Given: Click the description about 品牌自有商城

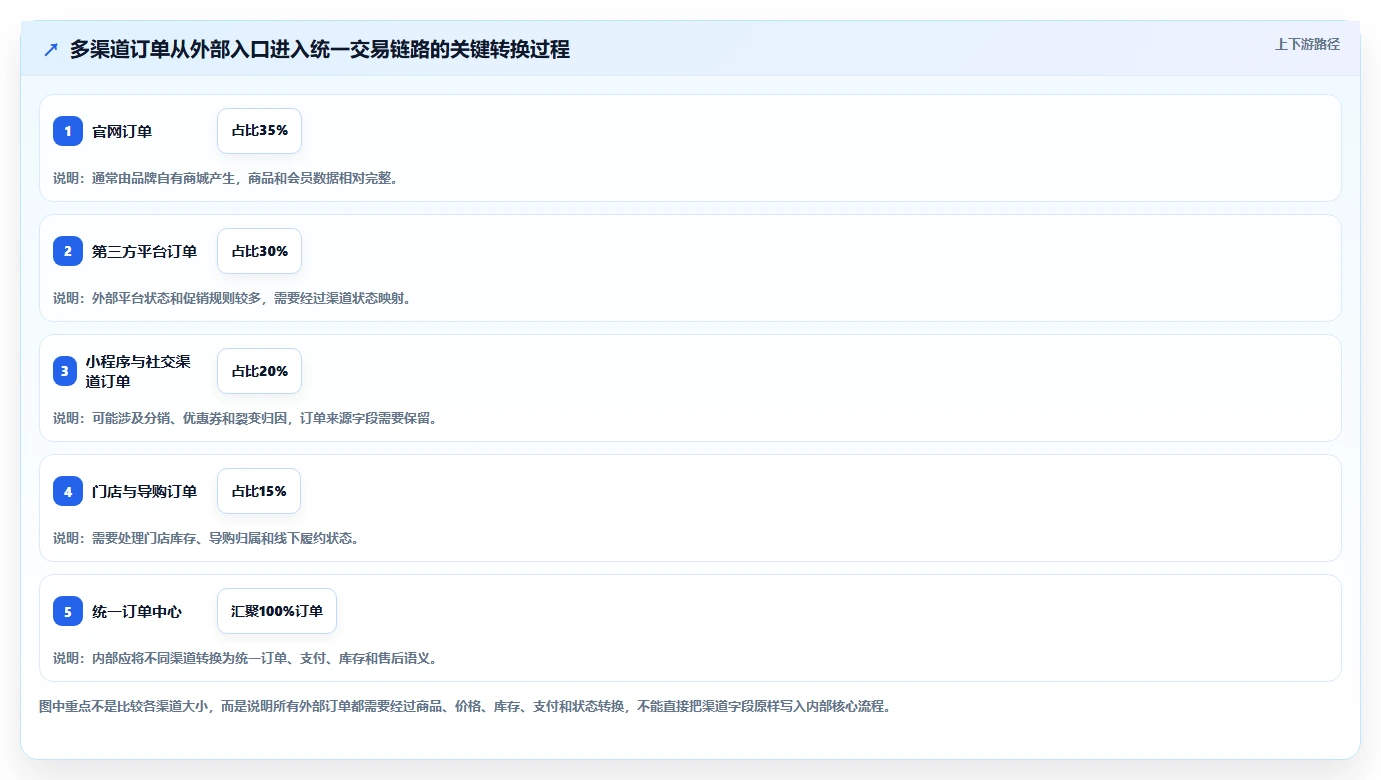Looking at the screenshot, I should tap(225, 178).
